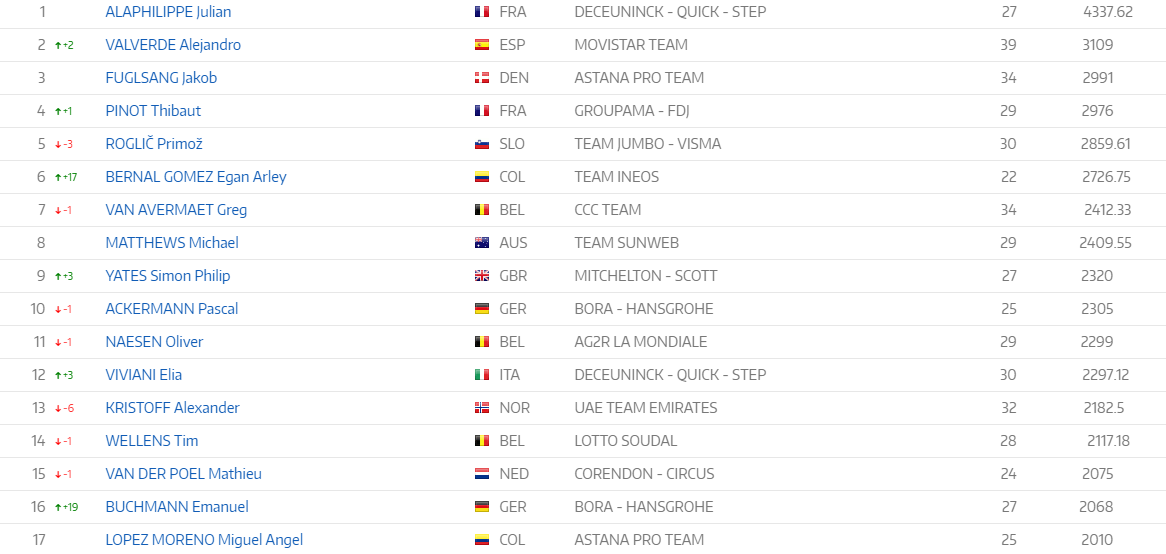
Task: Click the green up arrow showing +17
Action: [58, 177]
